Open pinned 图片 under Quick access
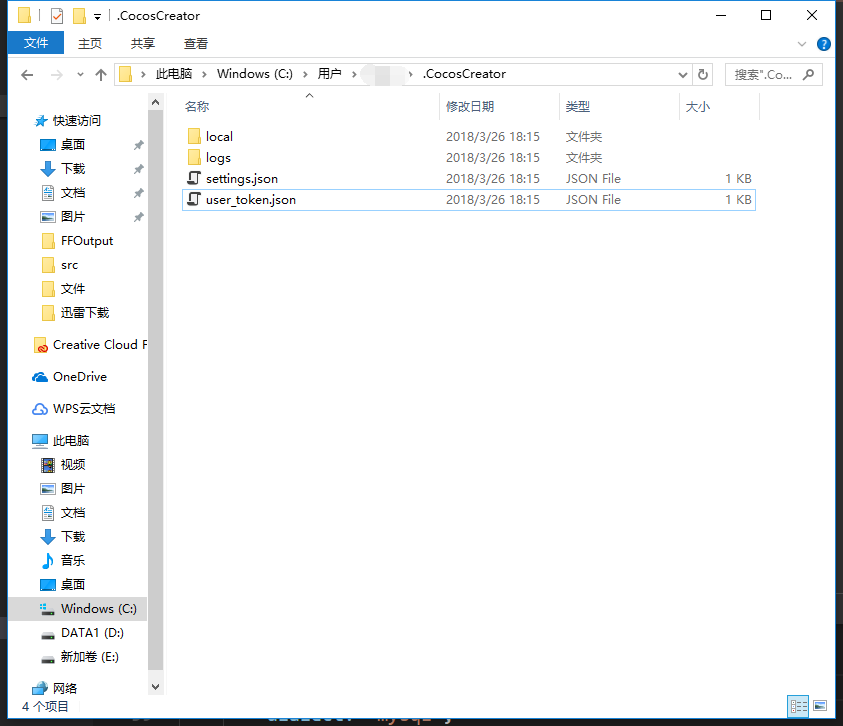This screenshot has height=726, width=843. tap(73, 217)
